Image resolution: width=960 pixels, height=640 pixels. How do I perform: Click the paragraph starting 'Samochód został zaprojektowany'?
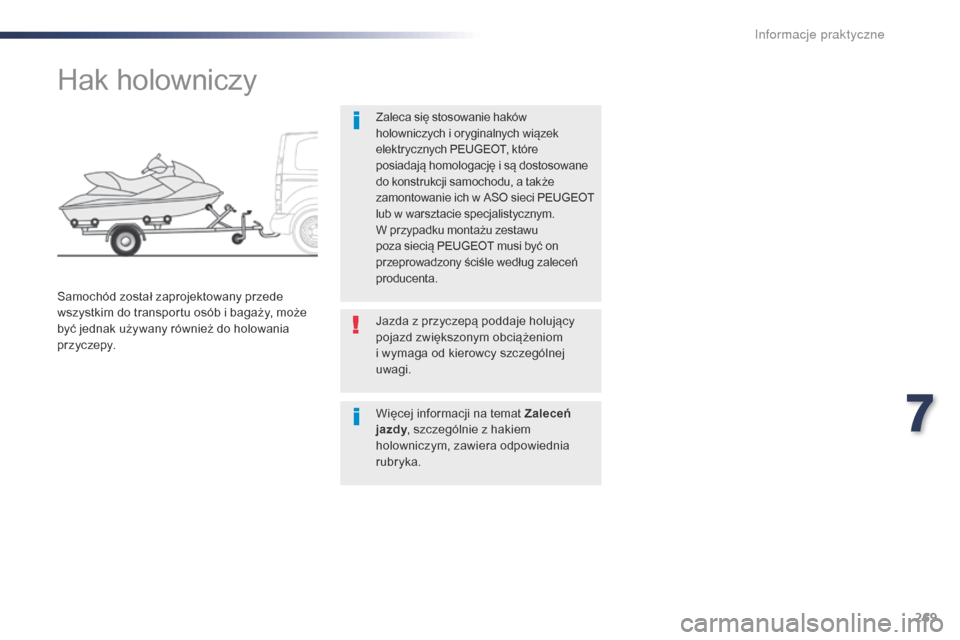pyautogui.click(x=182, y=321)
